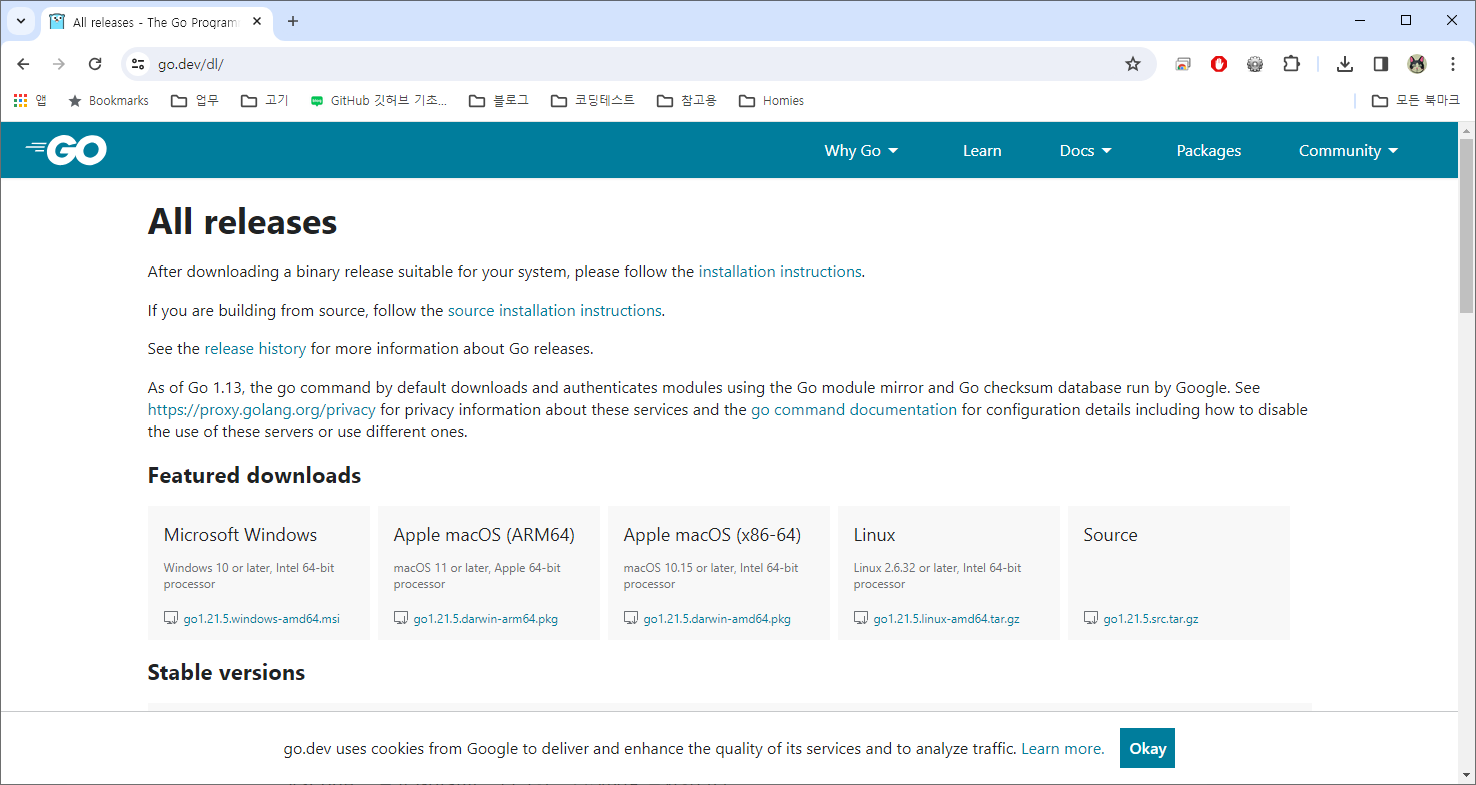The height and width of the screenshot is (785, 1476).
Task: Go to Packages in the header
Action: tap(1209, 150)
